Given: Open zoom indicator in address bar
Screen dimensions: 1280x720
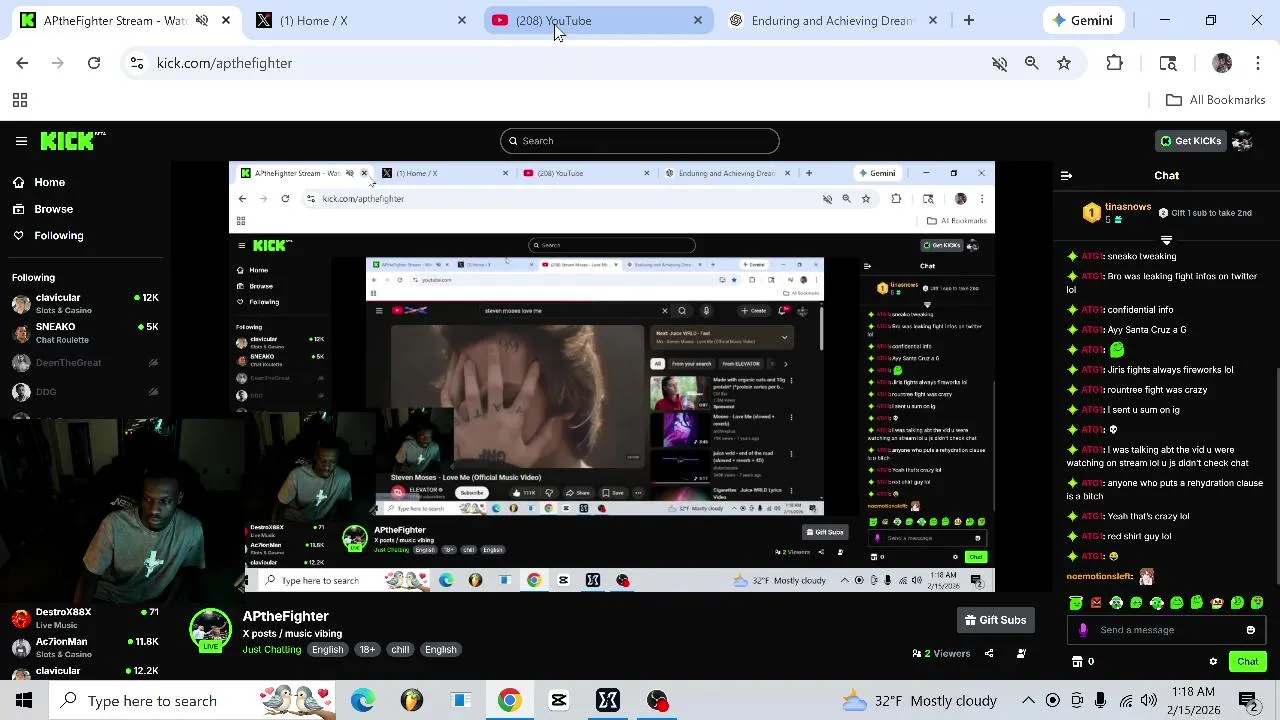Looking at the screenshot, I should pyautogui.click(x=1031, y=63).
